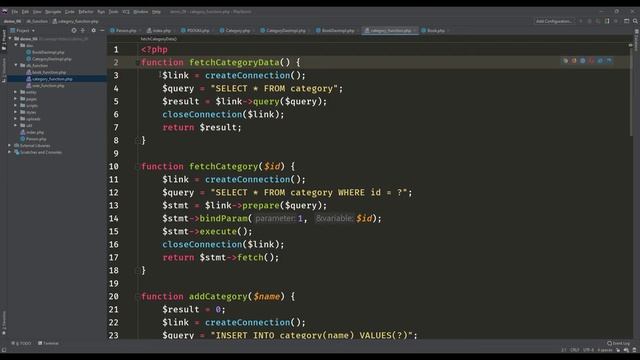
Task: Open the Refactor menu
Action: 86,12
